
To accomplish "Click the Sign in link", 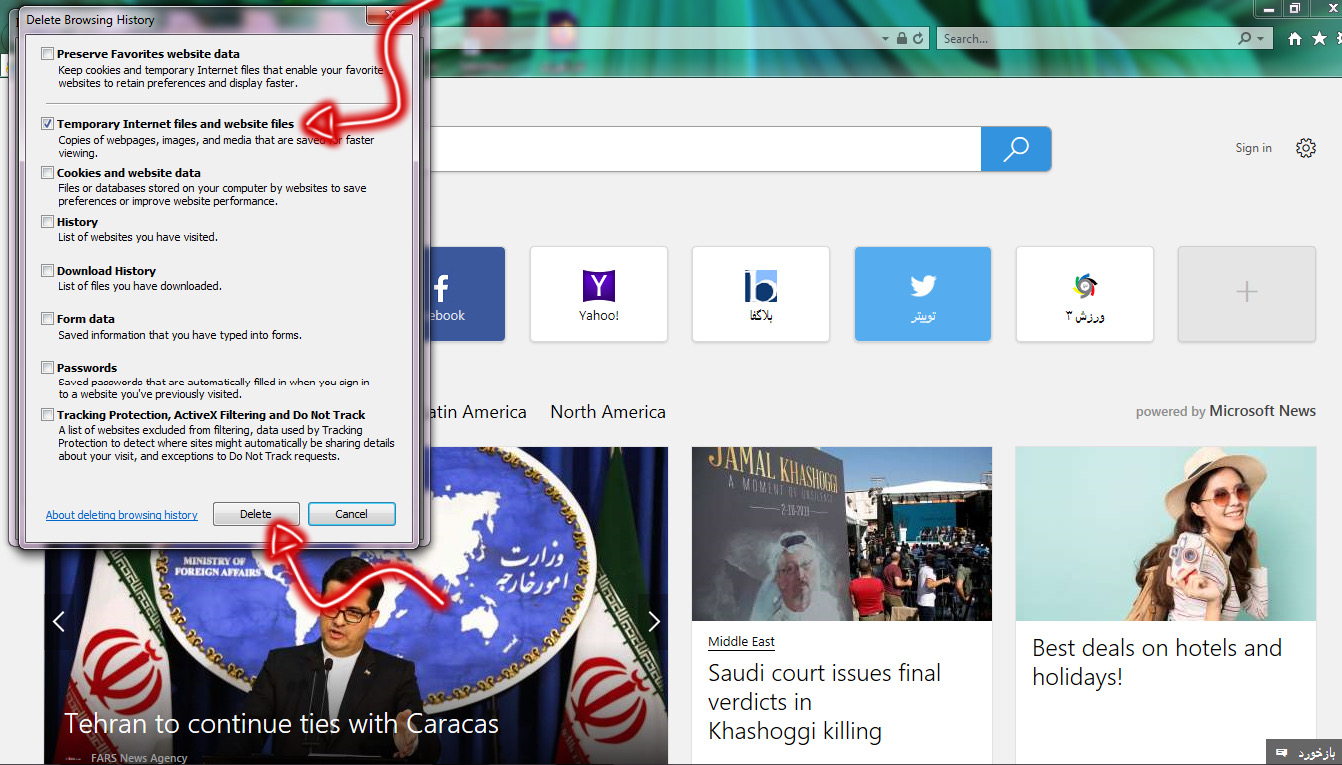I will (x=1254, y=148).
